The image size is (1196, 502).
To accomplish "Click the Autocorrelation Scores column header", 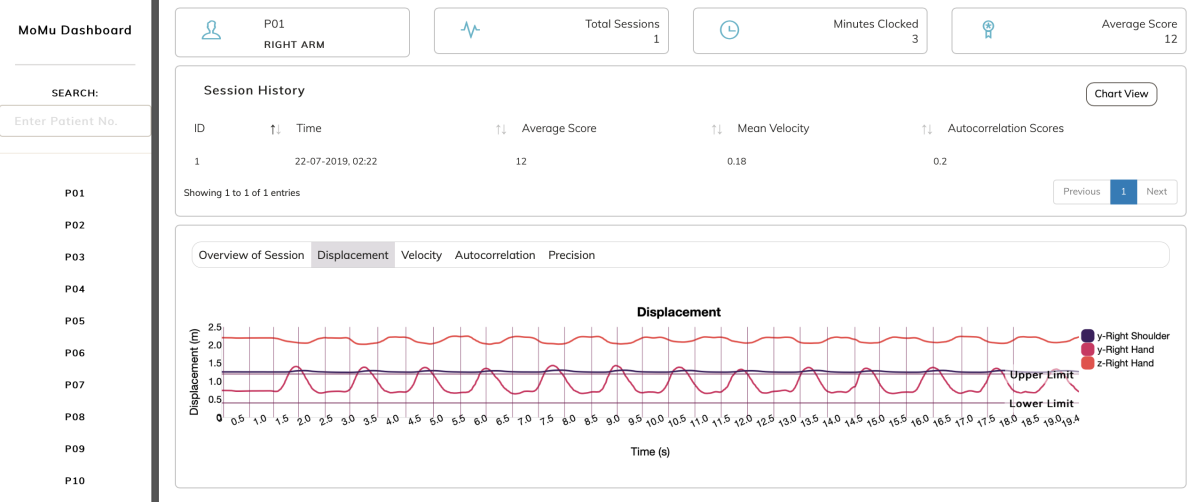I will 1005,129.
